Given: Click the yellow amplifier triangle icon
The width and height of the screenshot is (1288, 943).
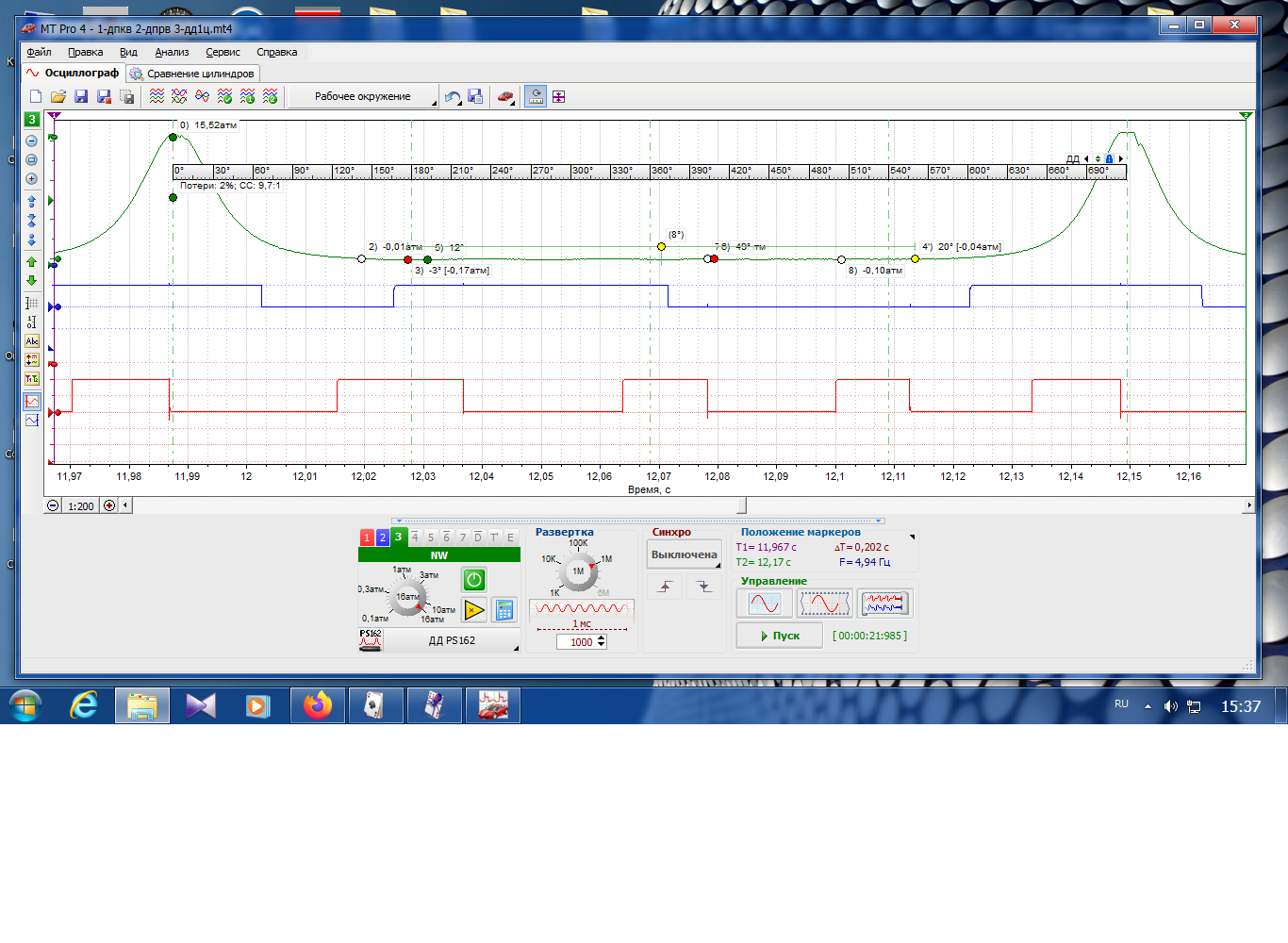Looking at the screenshot, I should coord(474,610).
